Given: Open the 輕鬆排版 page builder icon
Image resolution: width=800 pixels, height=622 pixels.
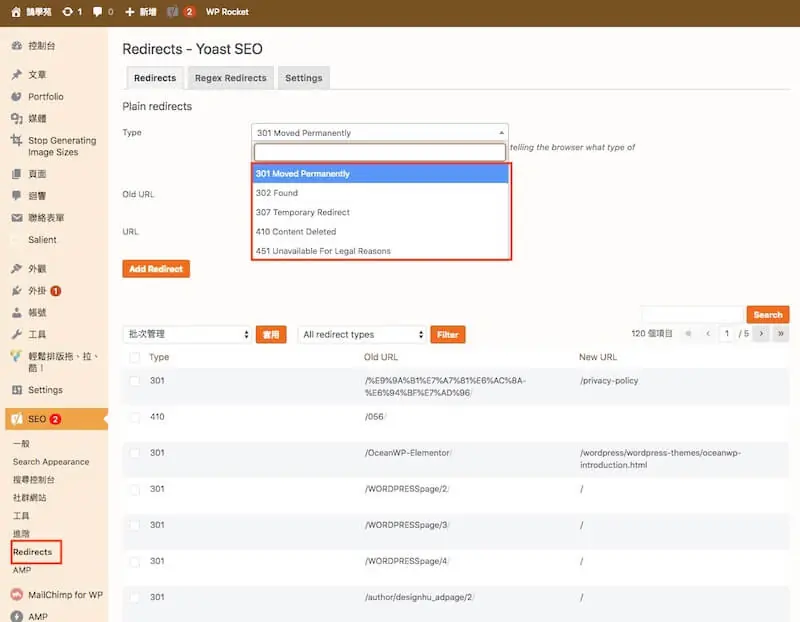Looking at the screenshot, I should (x=17, y=356).
